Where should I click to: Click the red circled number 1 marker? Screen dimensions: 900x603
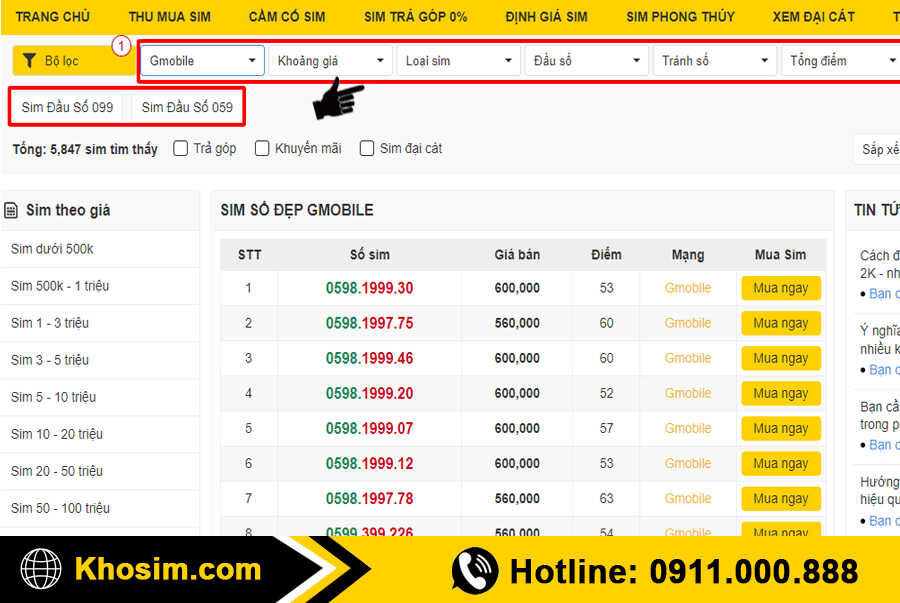tap(121, 46)
